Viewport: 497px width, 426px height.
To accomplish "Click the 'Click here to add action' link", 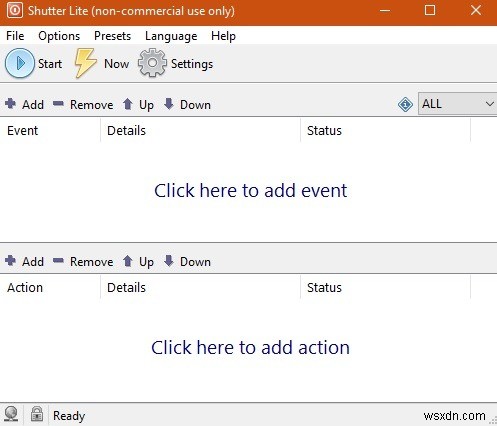I will [250, 348].
